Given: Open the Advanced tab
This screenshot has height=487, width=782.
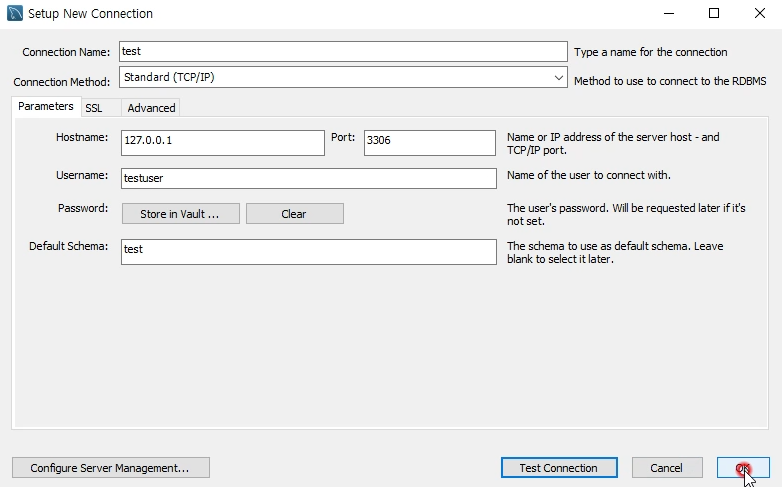Looking at the screenshot, I should pos(151,108).
